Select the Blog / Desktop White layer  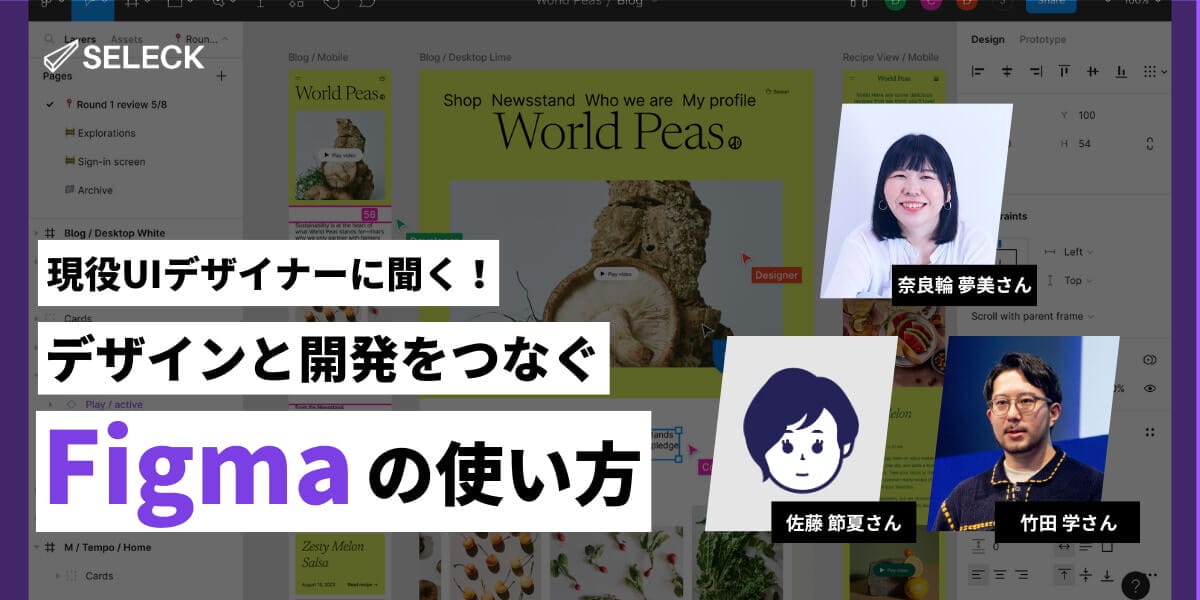(114, 233)
